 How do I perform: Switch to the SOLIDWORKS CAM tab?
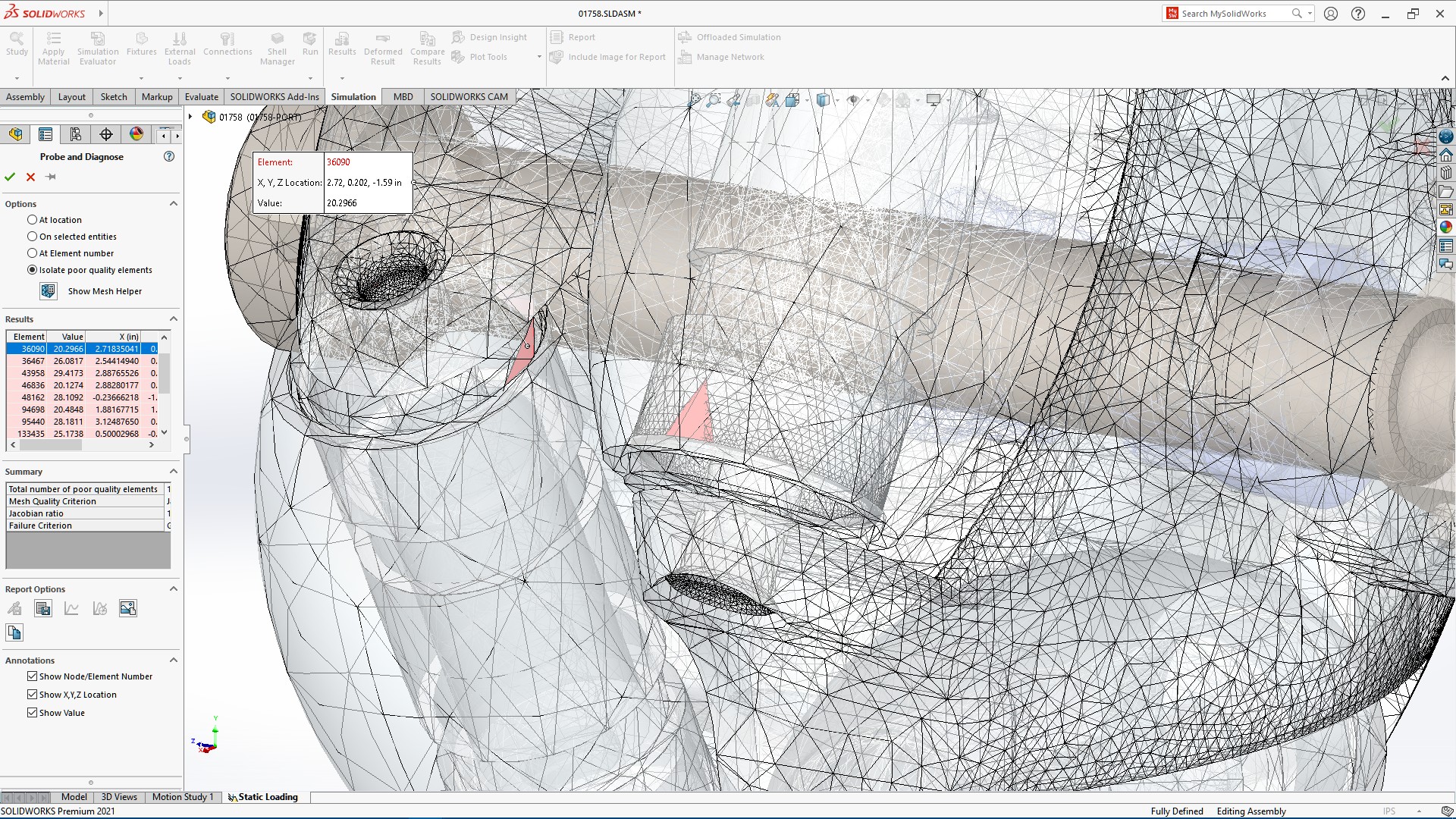(x=469, y=96)
